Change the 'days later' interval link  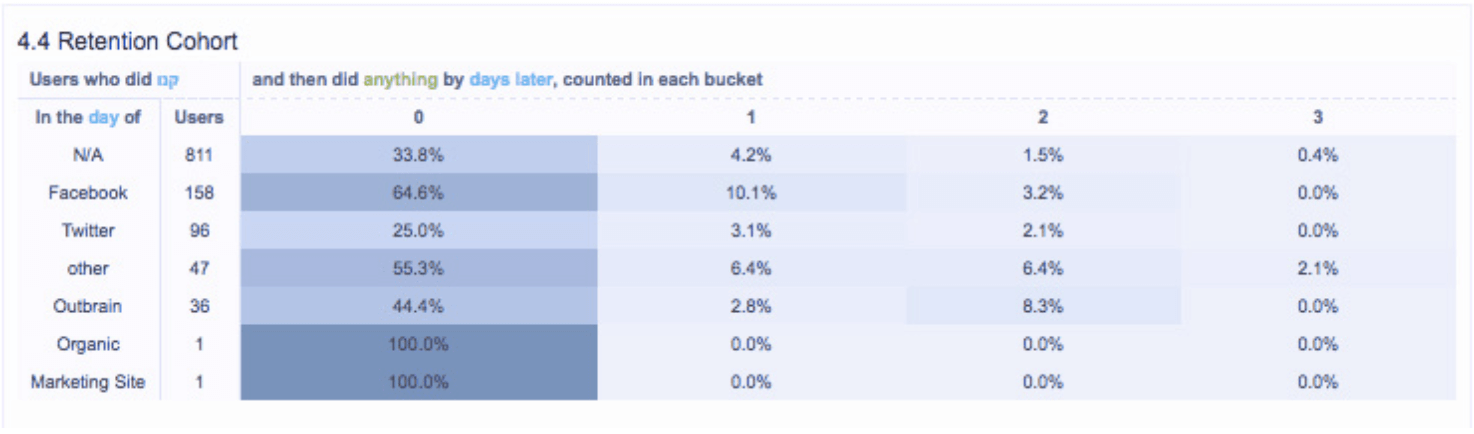(510, 79)
